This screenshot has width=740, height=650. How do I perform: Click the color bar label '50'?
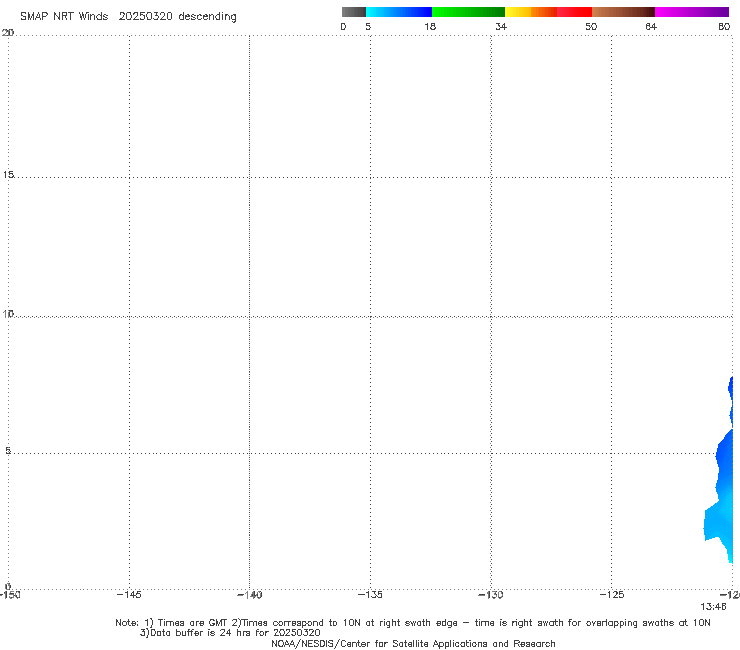tap(591, 27)
